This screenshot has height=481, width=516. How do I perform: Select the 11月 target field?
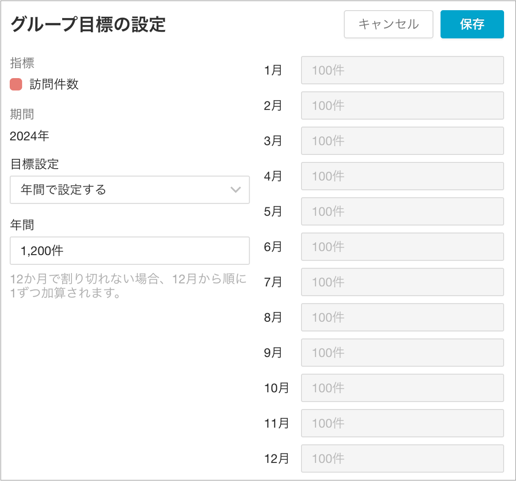click(x=402, y=423)
